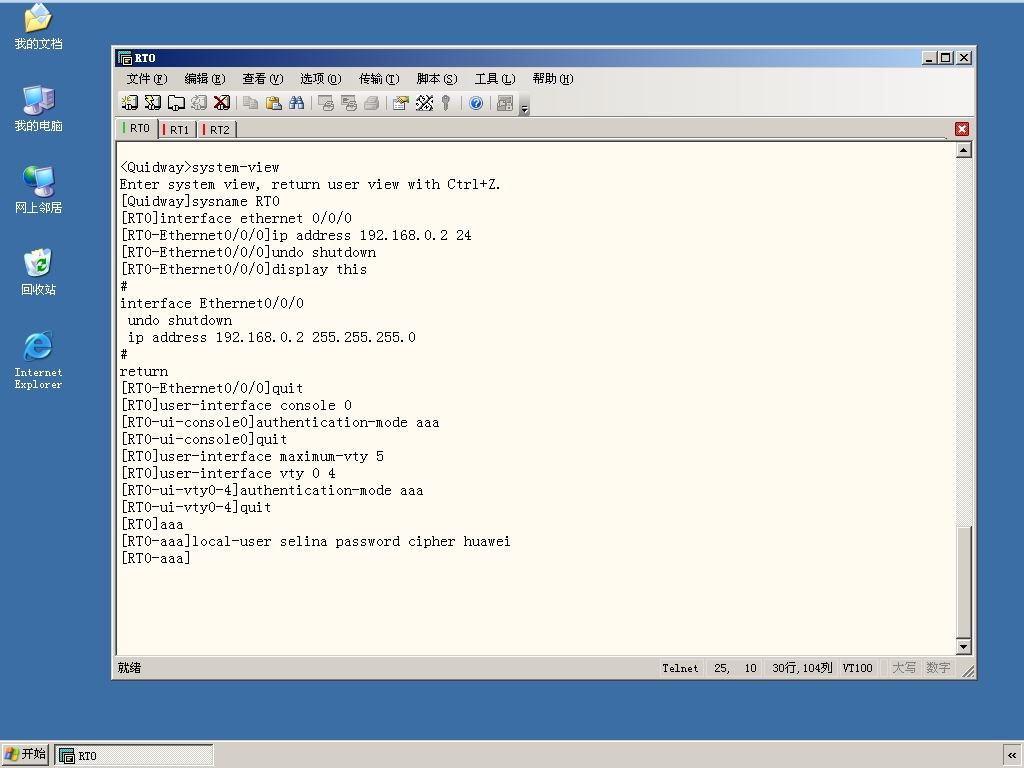The image size is (1024, 768).
Task: Select 回收站 recycle bin icon
Action: [38, 272]
